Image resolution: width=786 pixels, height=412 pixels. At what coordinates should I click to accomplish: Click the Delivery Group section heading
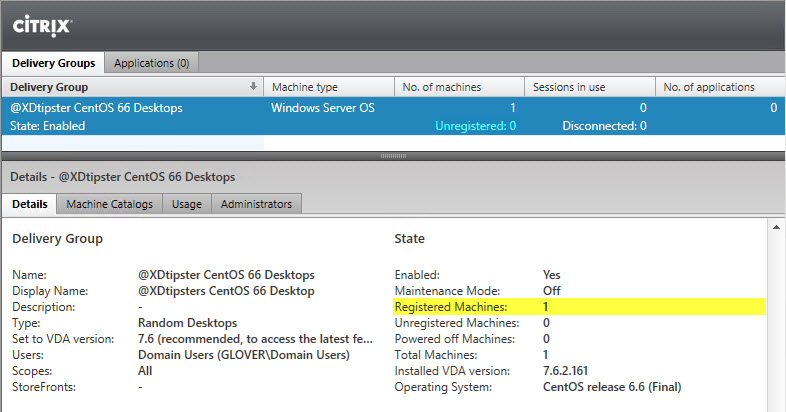click(58, 239)
